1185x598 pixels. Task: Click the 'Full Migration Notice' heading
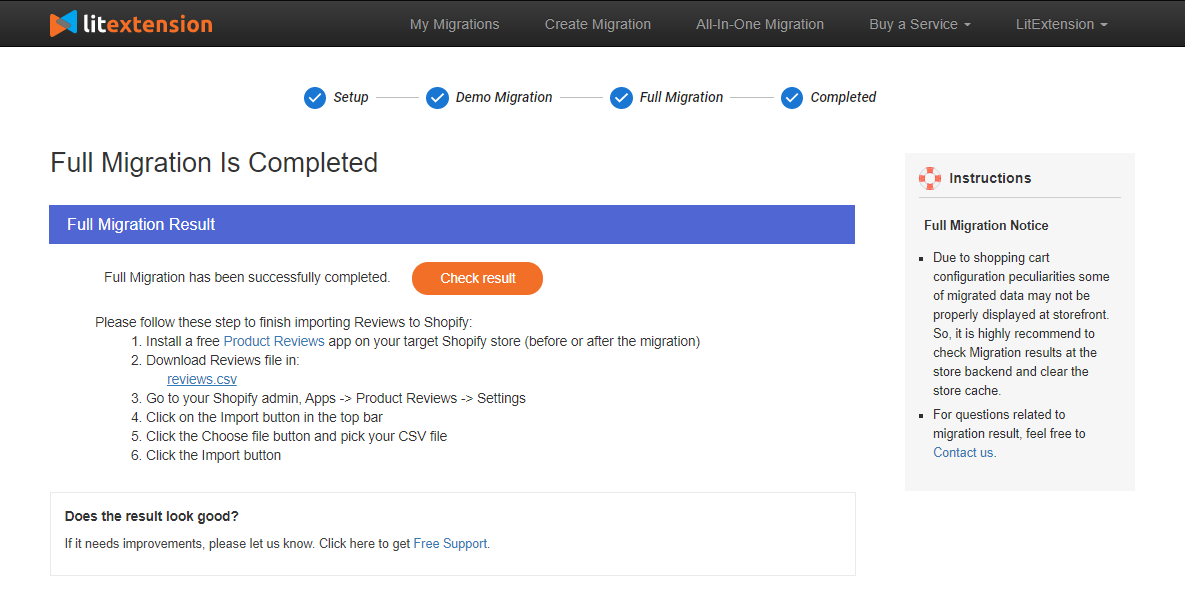pyautogui.click(x=986, y=225)
